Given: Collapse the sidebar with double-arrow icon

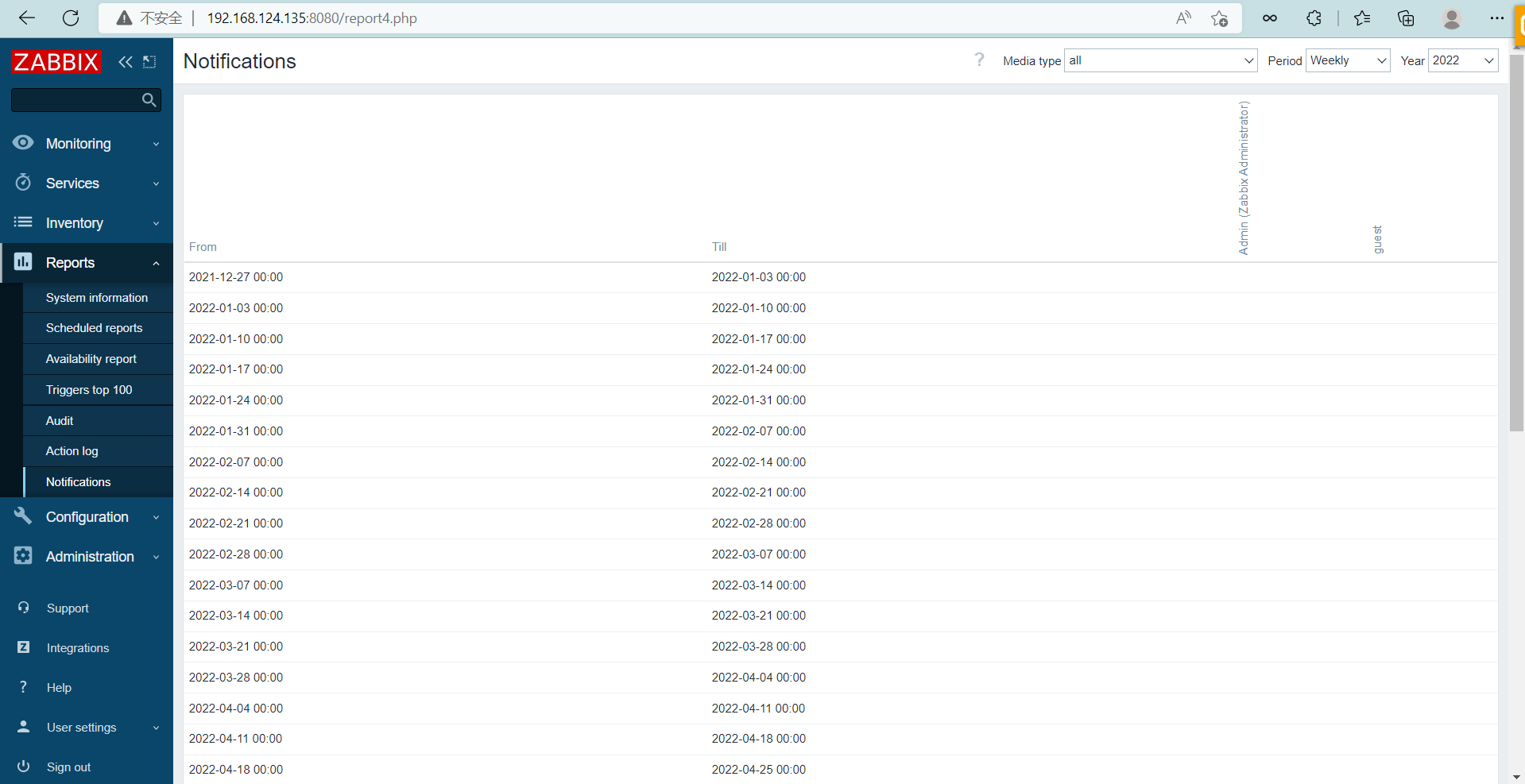Looking at the screenshot, I should click(x=126, y=62).
